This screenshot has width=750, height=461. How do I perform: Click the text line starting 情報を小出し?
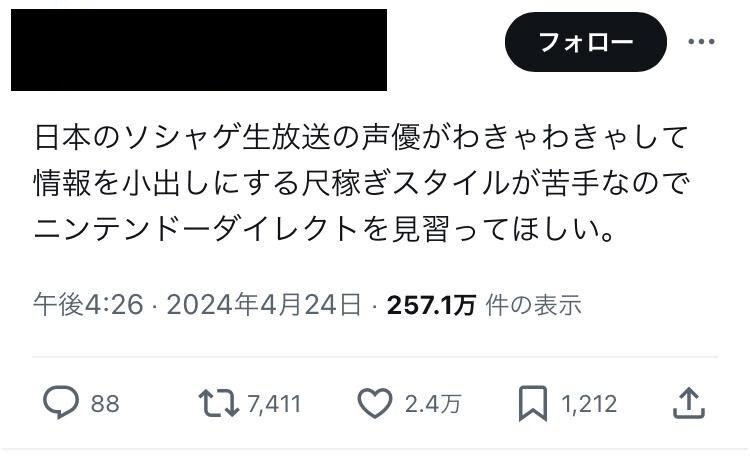point(362,184)
